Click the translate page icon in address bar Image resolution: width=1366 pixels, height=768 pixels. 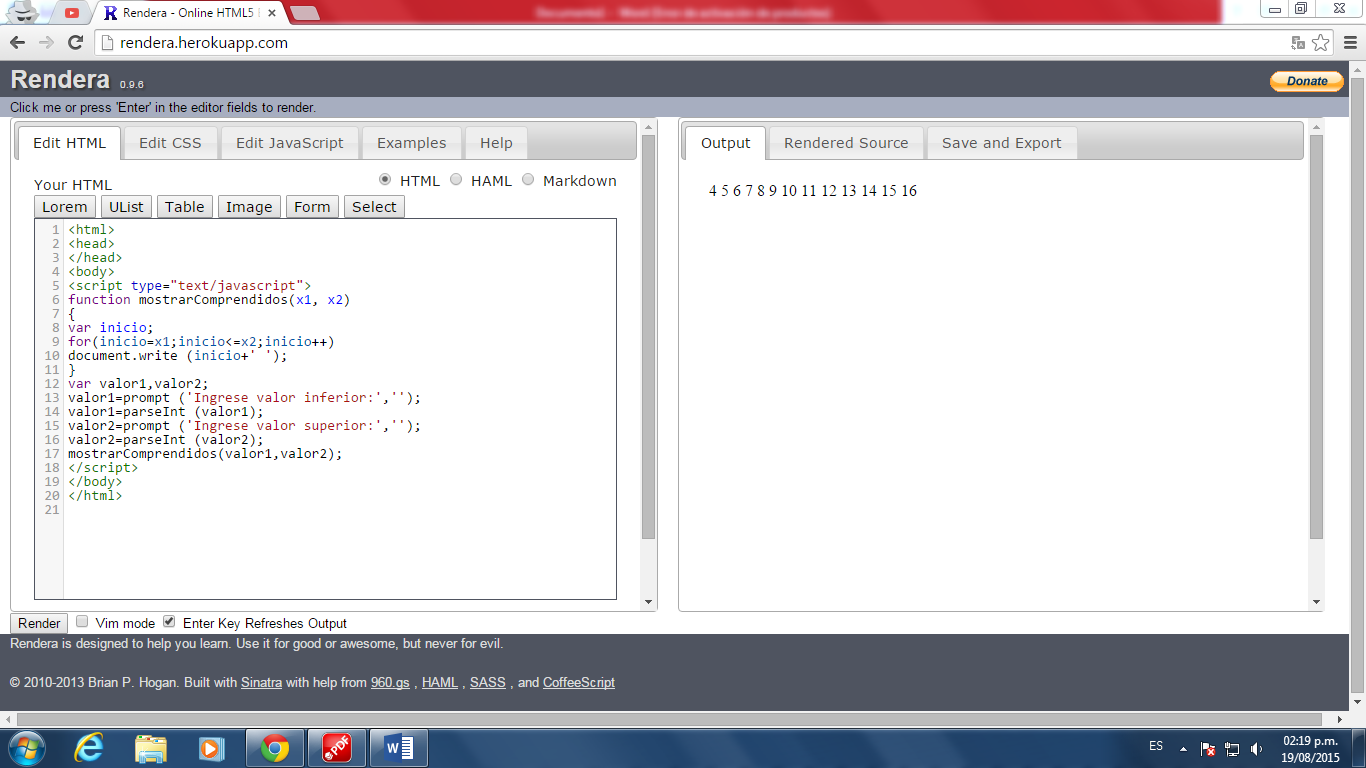click(x=1298, y=42)
